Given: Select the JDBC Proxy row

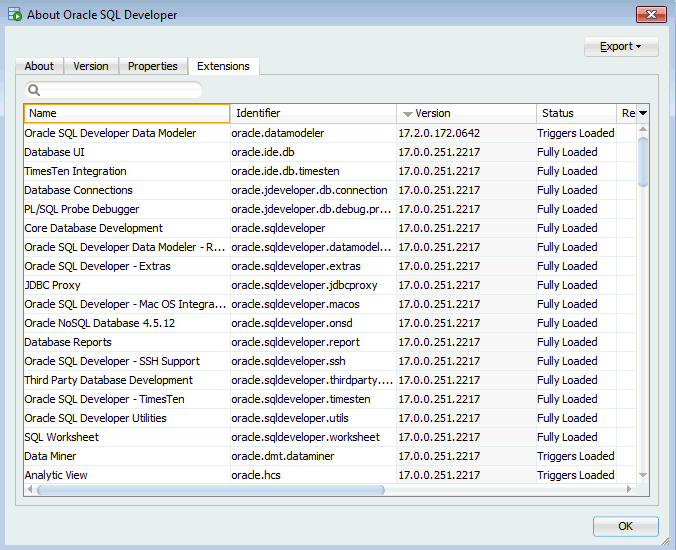Looking at the screenshot, I should click(x=330, y=285).
